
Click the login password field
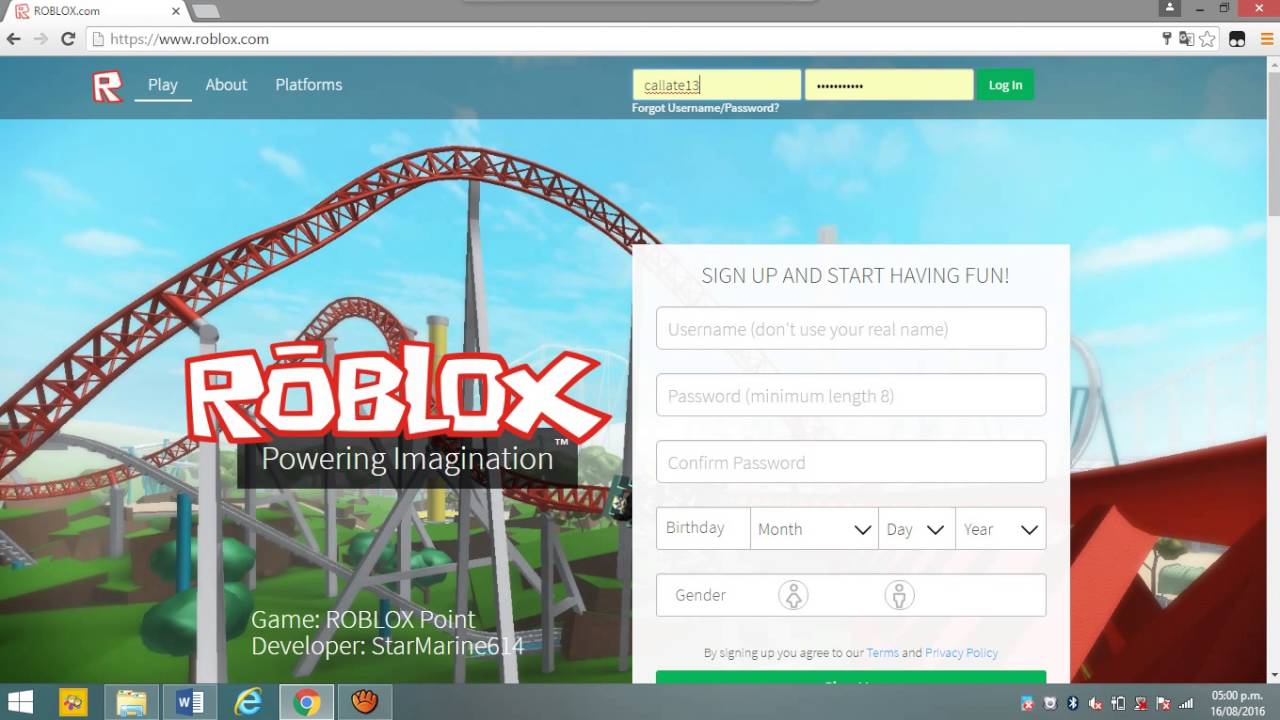(x=889, y=85)
